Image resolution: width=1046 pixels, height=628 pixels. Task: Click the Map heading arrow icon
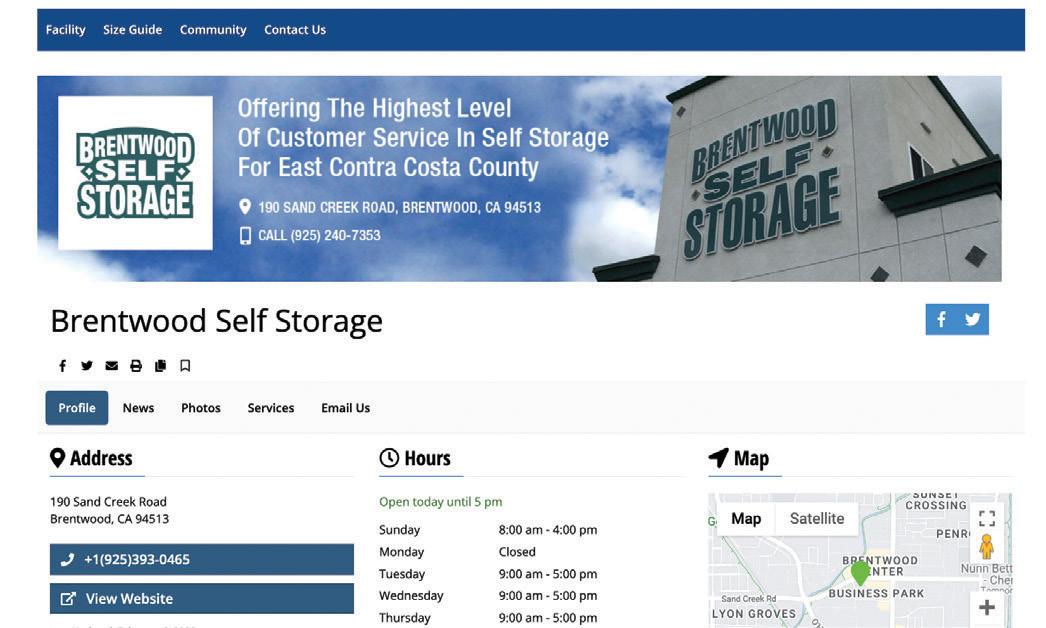pos(718,458)
